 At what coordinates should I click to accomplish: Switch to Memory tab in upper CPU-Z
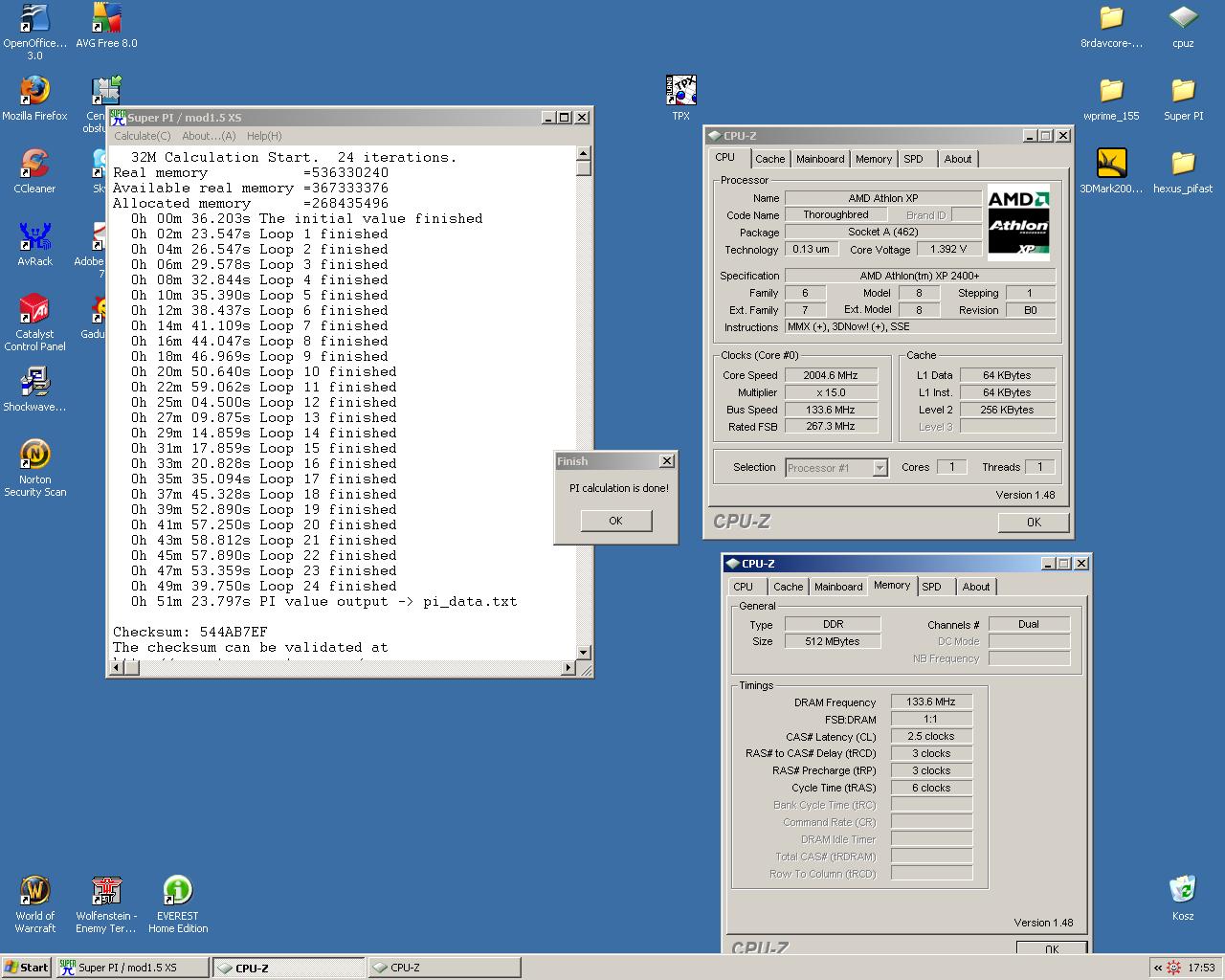(x=874, y=159)
